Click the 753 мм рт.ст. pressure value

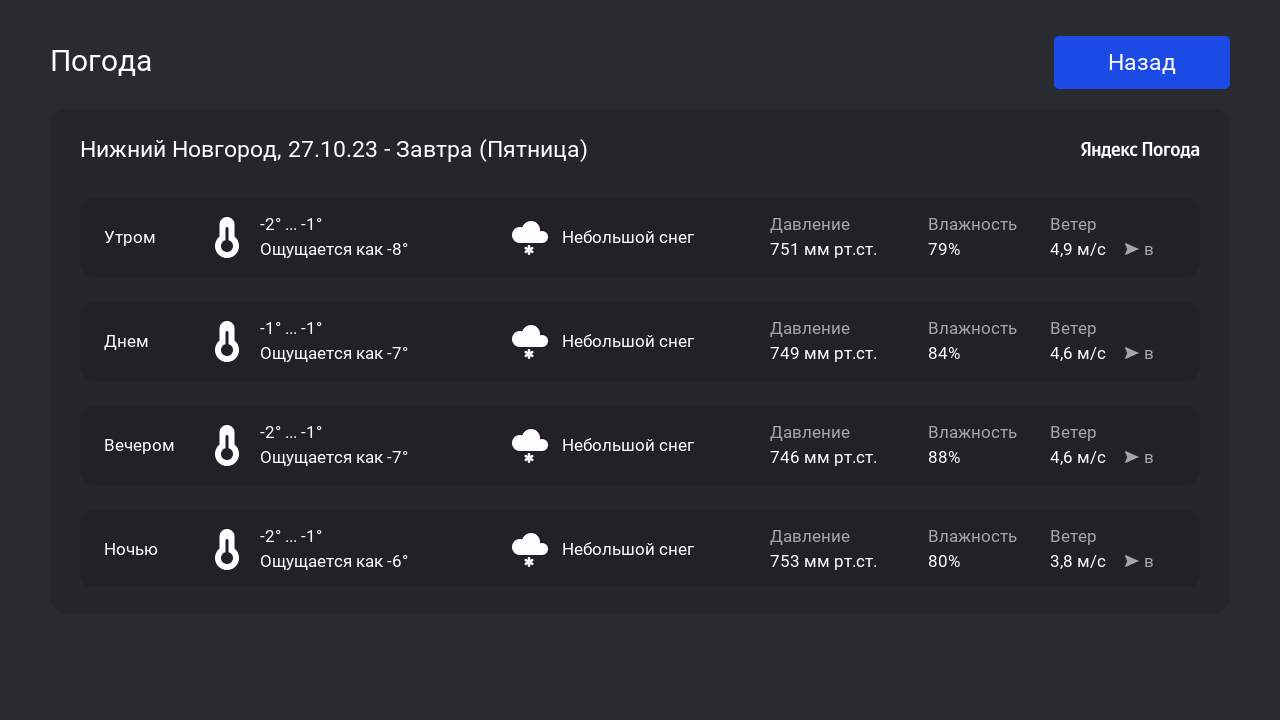pos(823,561)
